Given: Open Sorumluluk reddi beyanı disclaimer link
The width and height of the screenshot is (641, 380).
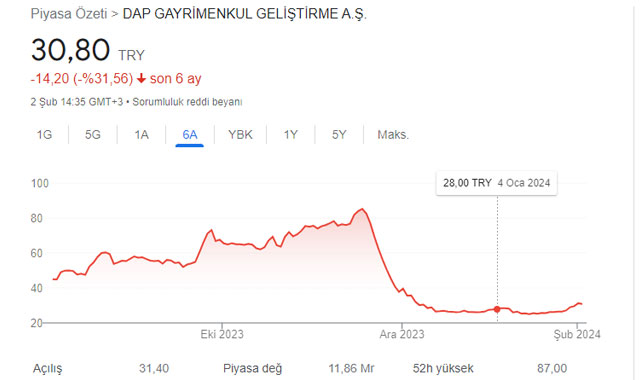Looking at the screenshot, I should (x=187, y=102).
